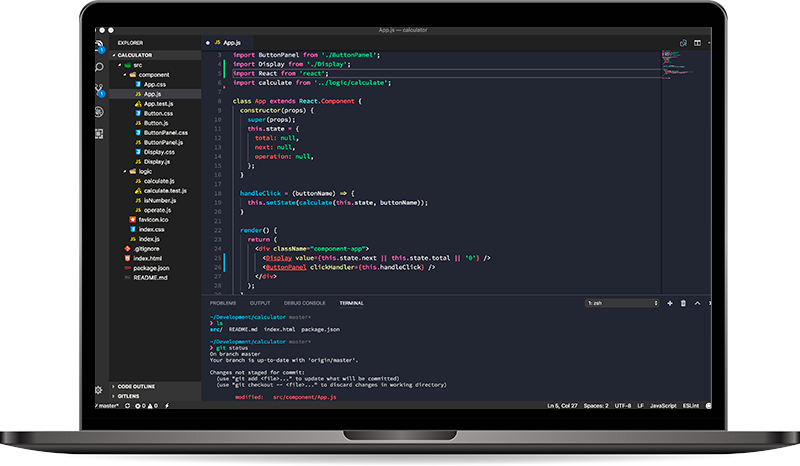Open Display.js file
Viewport: 800px width, 466px height.
pos(155,162)
